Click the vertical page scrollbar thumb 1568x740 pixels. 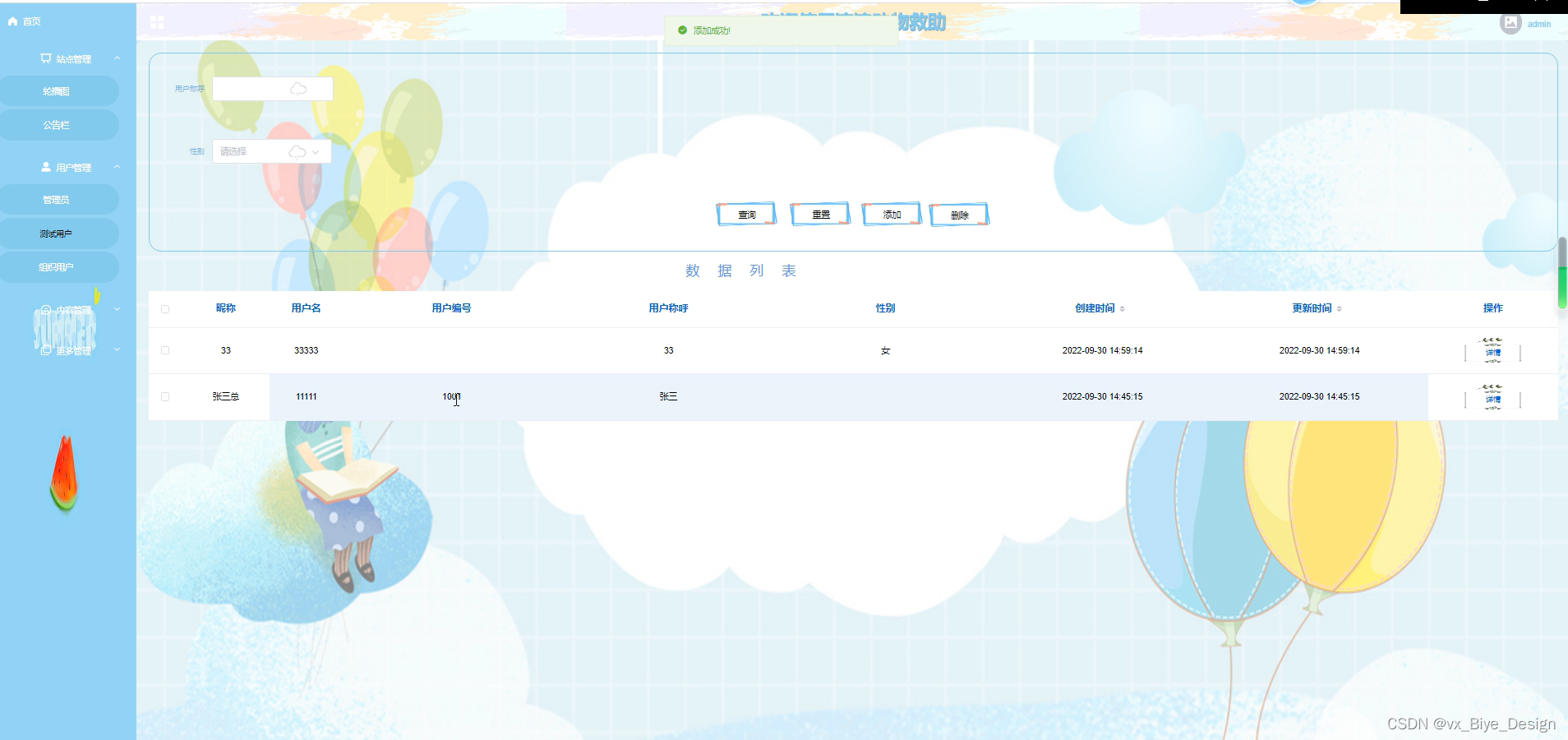1562,272
